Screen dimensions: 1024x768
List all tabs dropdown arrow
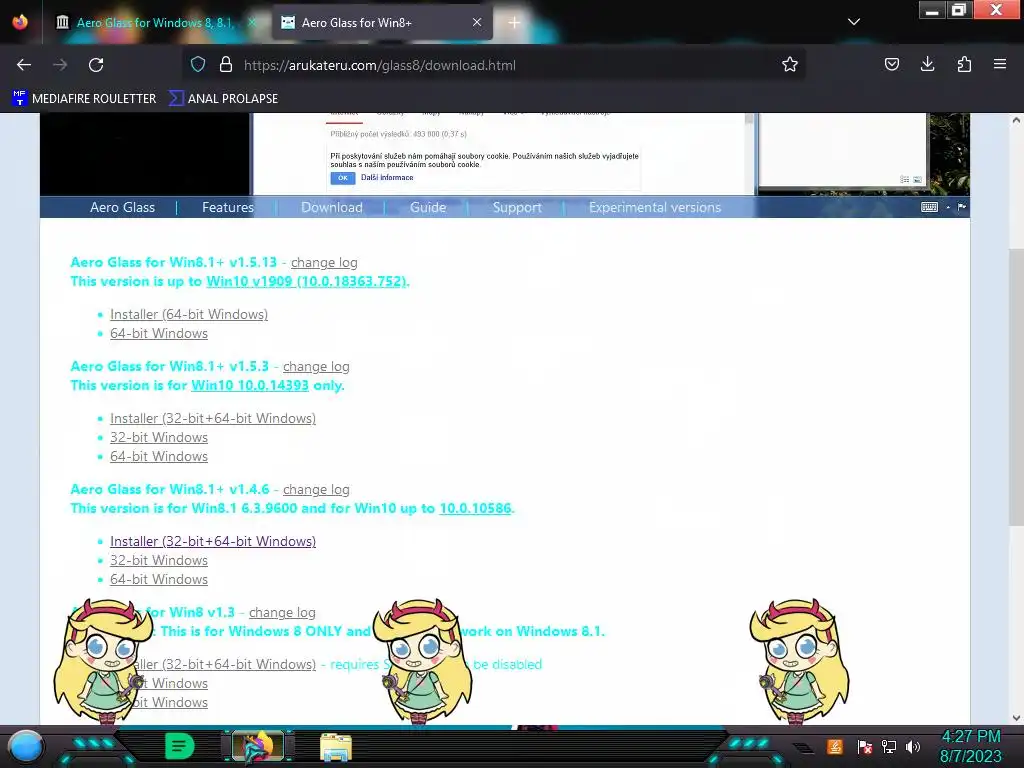pyautogui.click(x=854, y=22)
